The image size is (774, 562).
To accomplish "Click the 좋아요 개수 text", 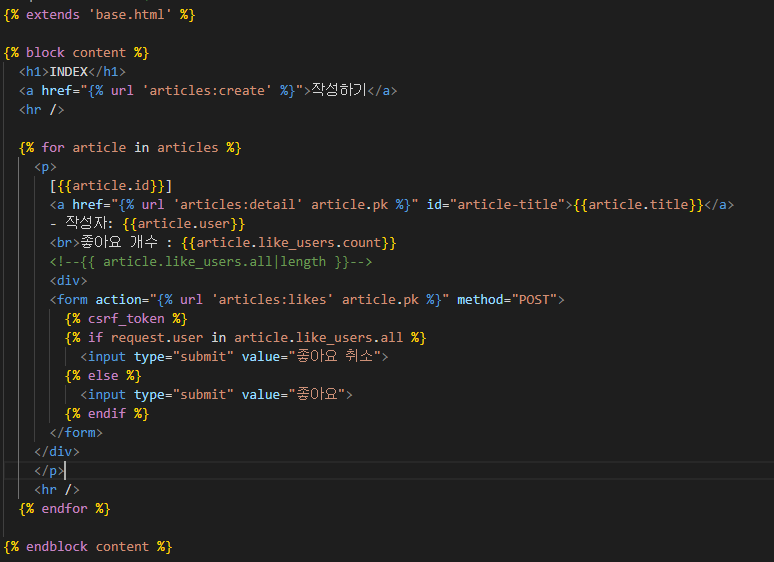I will click(119, 242).
